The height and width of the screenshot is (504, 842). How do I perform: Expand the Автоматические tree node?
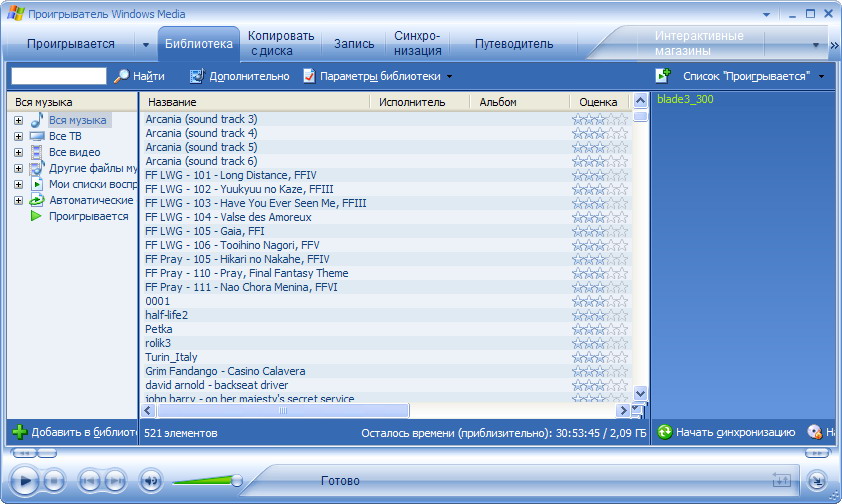pos(18,201)
